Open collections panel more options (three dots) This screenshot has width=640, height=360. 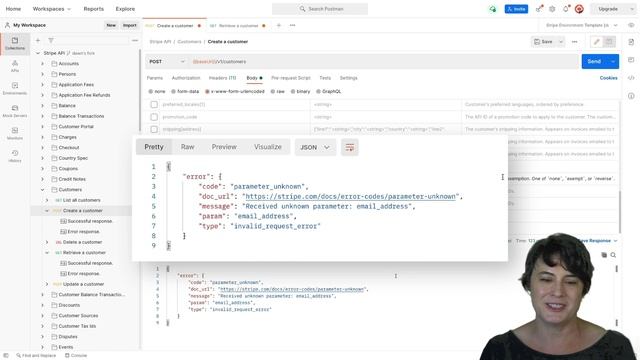135,40
